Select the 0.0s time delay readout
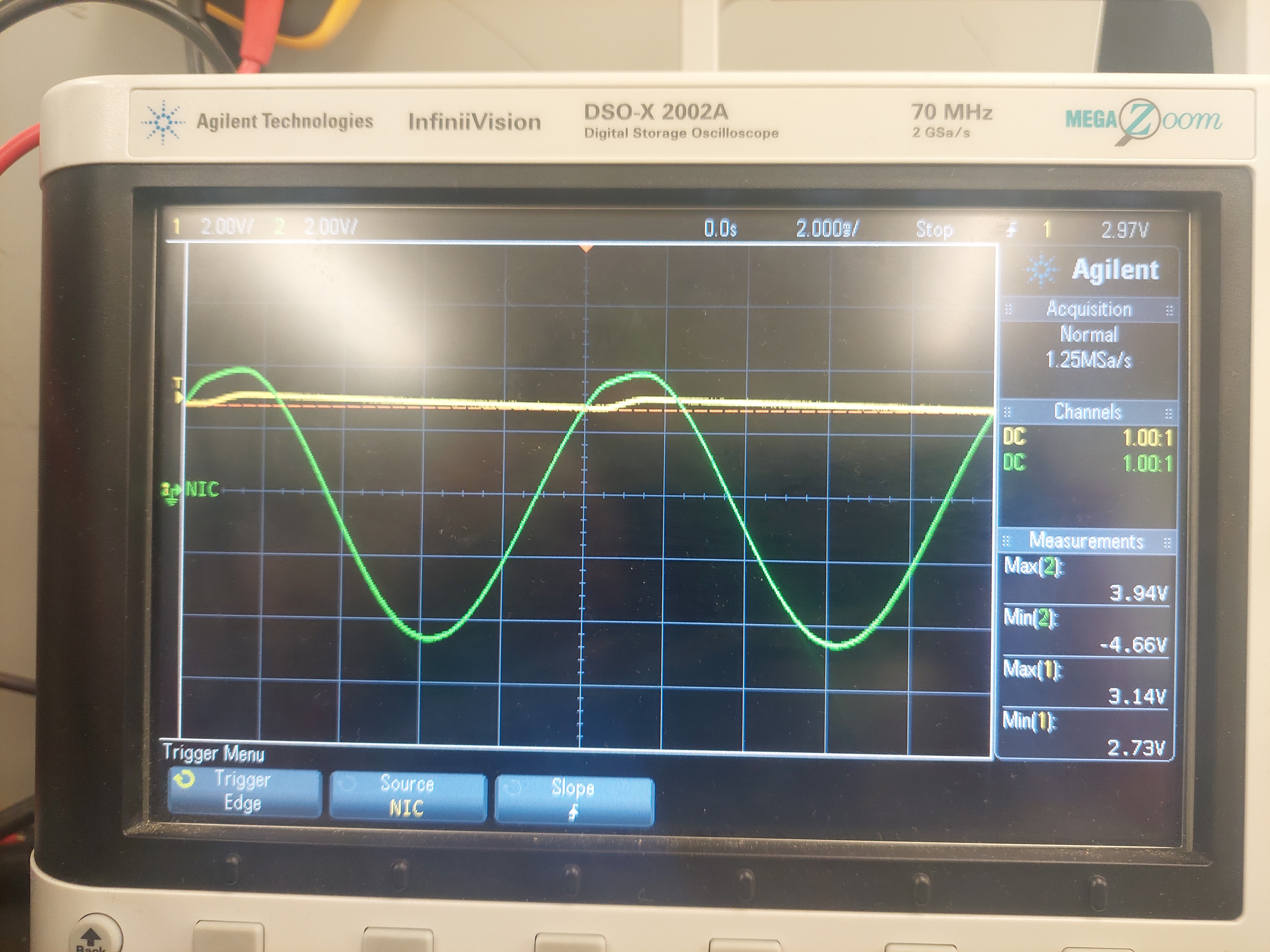The height and width of the screenshot is (952, 1270). 720,228
